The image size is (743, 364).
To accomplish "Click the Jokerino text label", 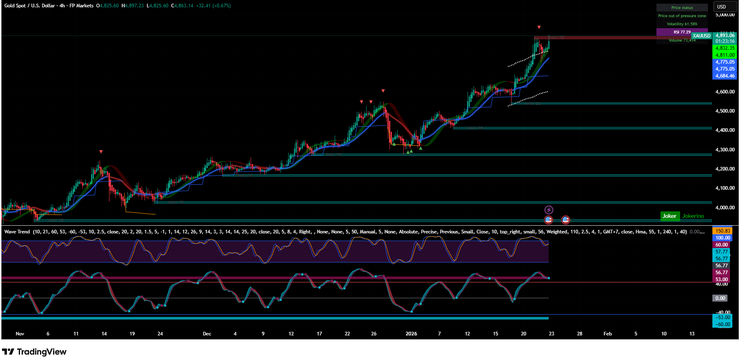I will [693, 216].
